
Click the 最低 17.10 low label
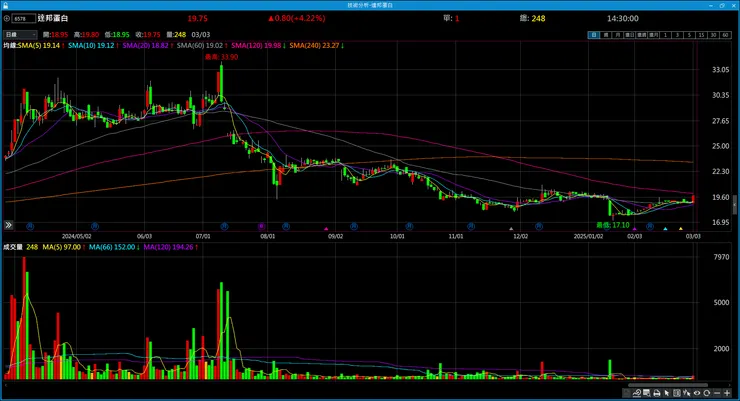[613, 225]
